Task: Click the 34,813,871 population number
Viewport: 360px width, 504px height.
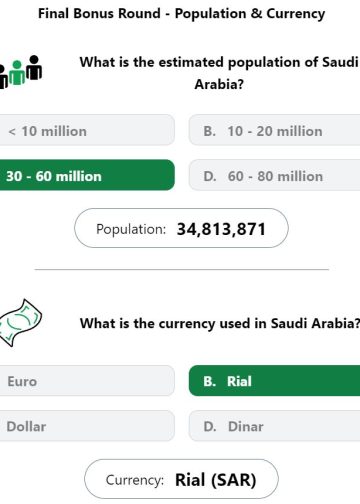Action: 221,229
